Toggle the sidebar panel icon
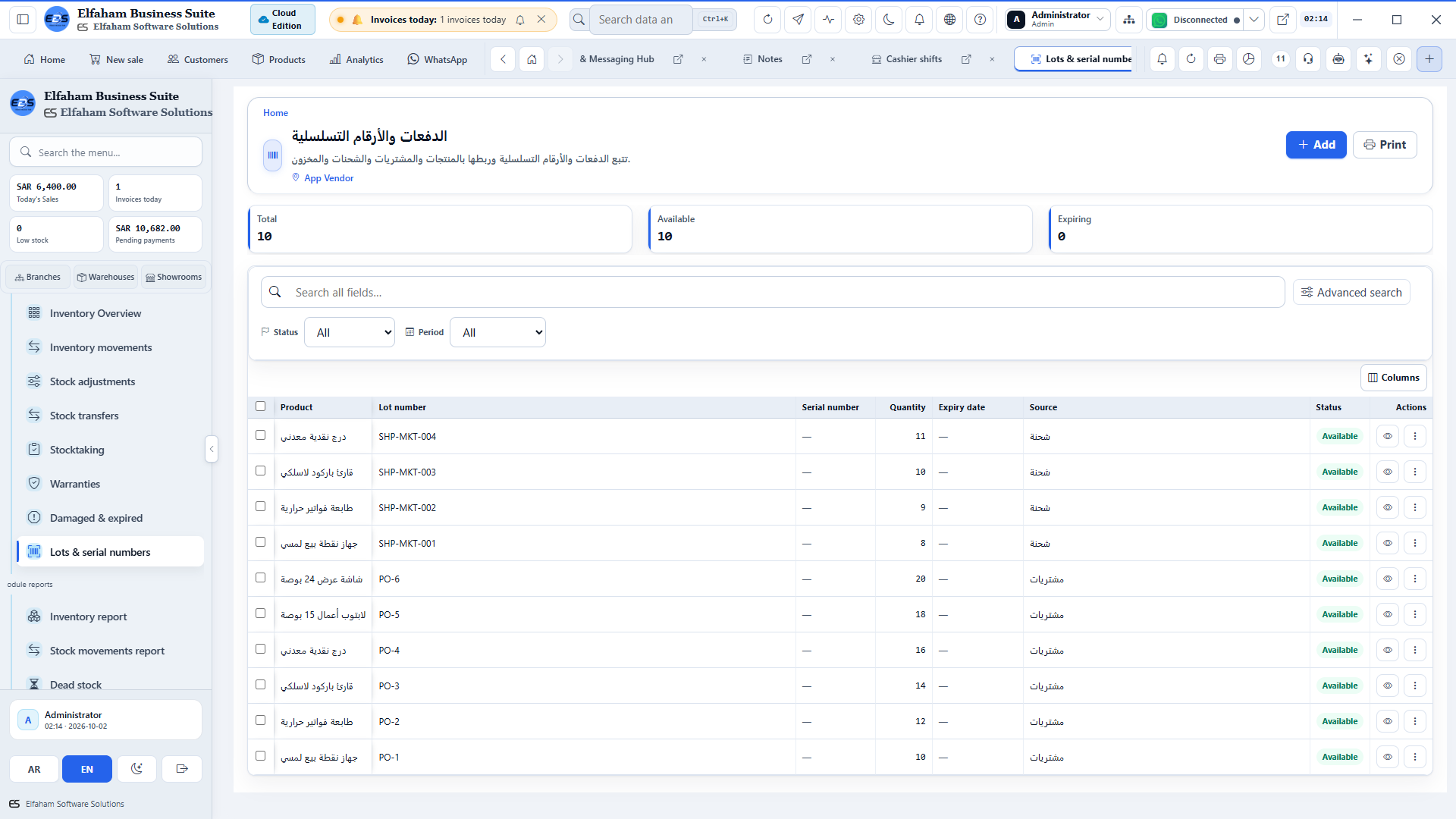This screenshot has width=1456, height=819. coord(23,20)
